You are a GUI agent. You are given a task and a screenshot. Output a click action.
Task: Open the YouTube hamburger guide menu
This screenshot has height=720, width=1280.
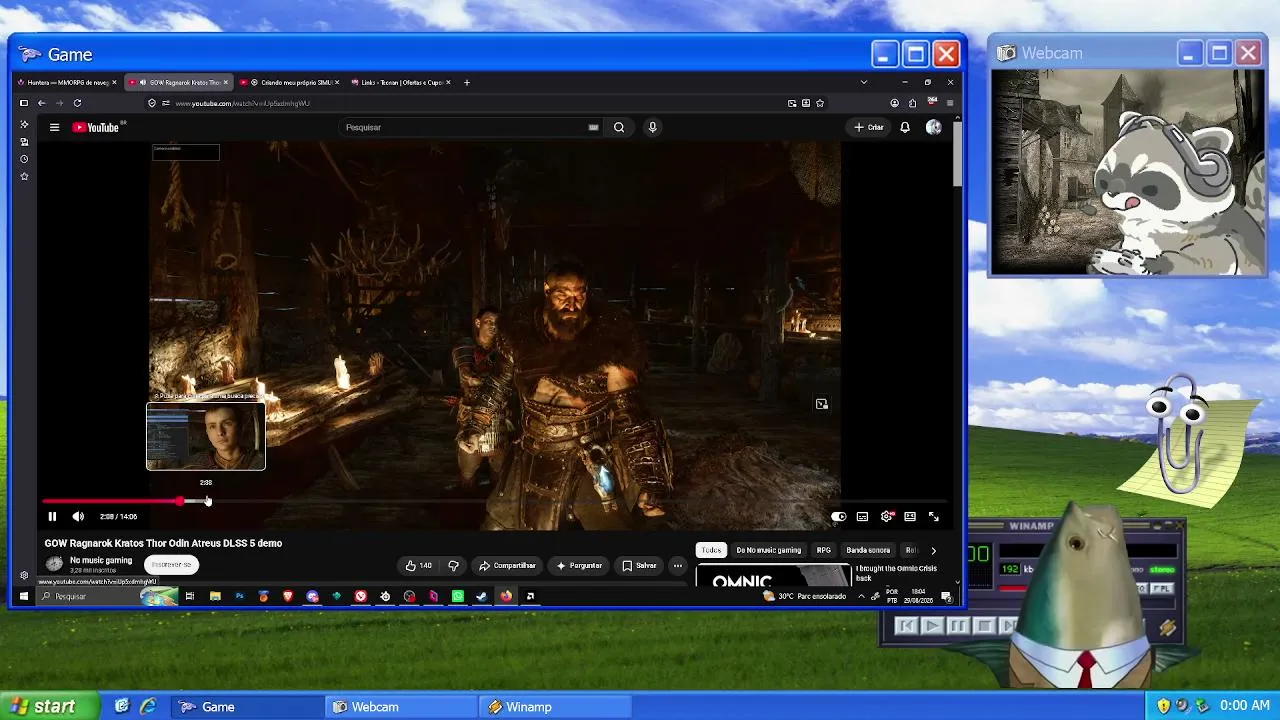click(55, 127)
